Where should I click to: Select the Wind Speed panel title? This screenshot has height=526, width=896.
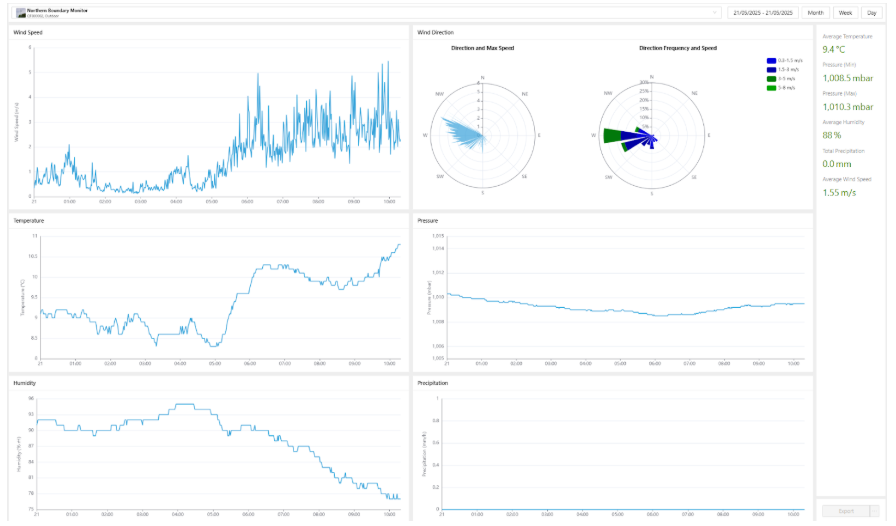pyautogui.click(x=28, y=33)
